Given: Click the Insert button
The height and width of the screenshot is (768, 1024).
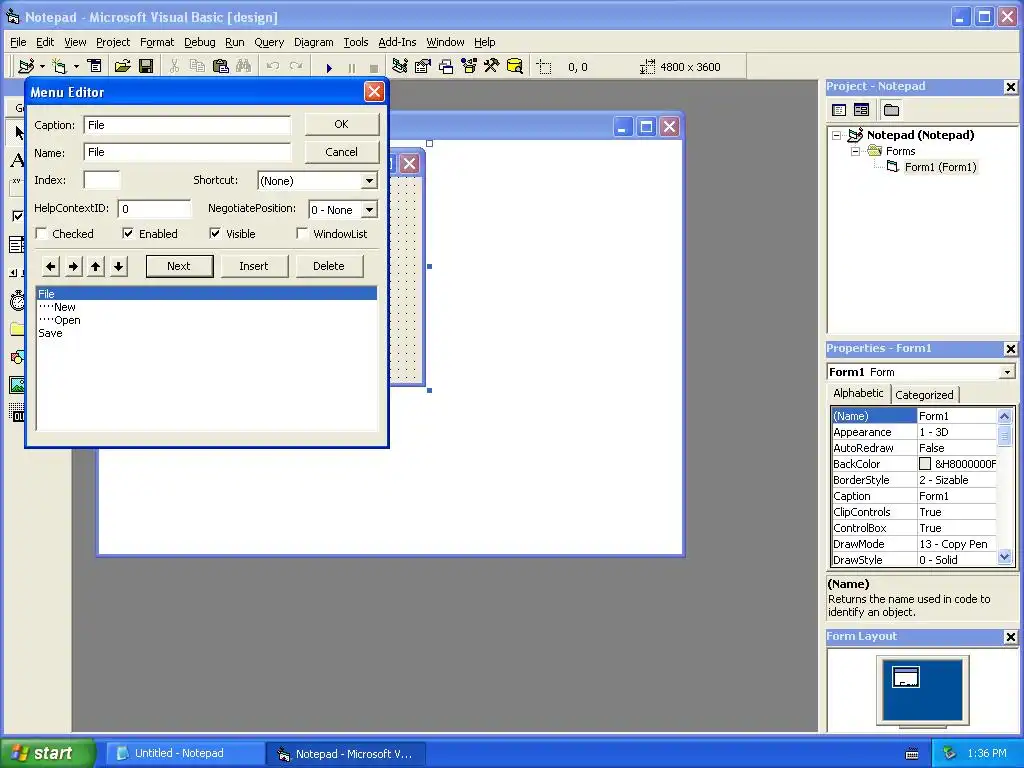Looking at the screenshot, I should pos(254,266).
